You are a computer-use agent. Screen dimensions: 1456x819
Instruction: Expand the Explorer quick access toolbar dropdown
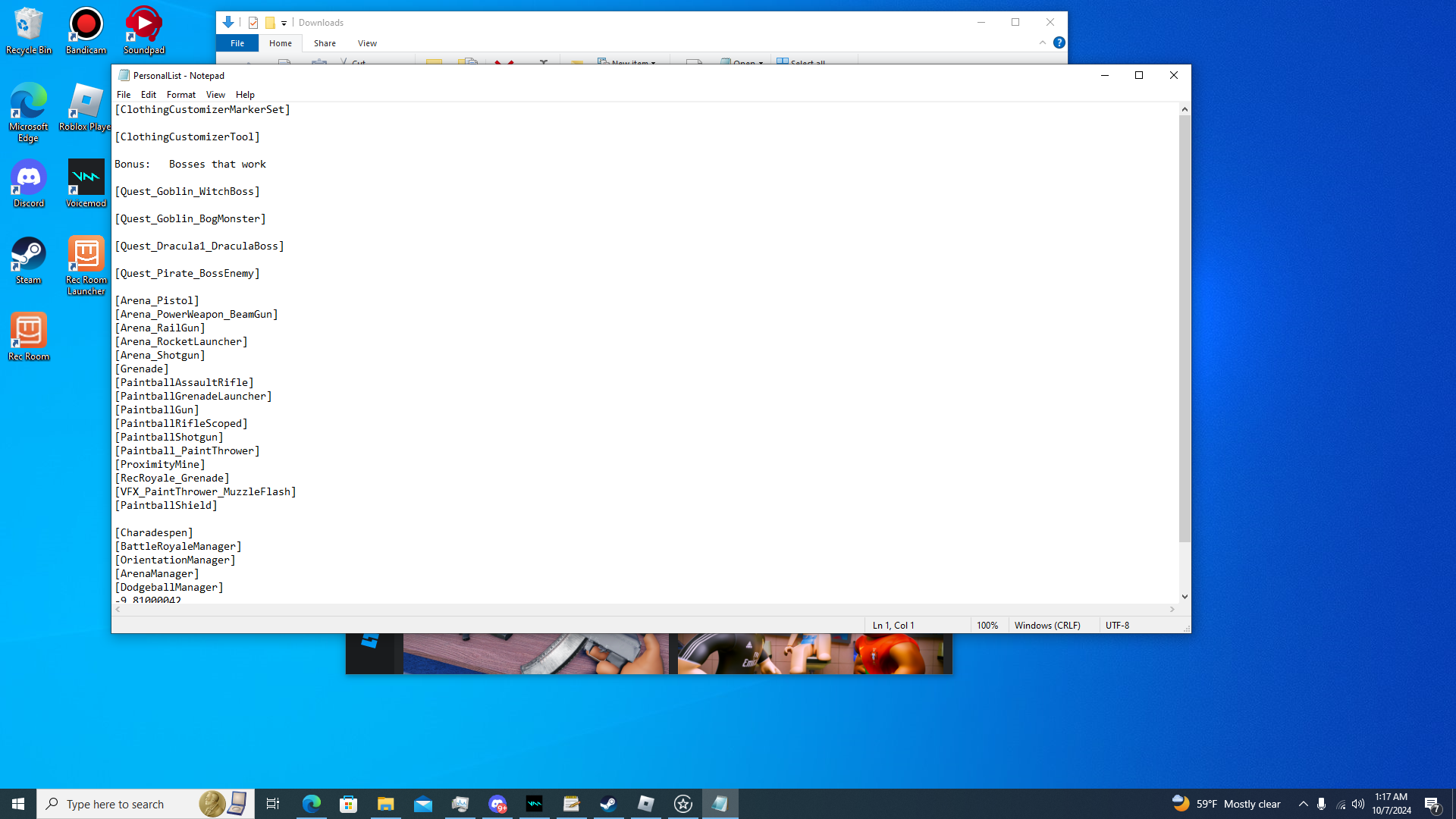pyautogui.click(x=284, y=23)
